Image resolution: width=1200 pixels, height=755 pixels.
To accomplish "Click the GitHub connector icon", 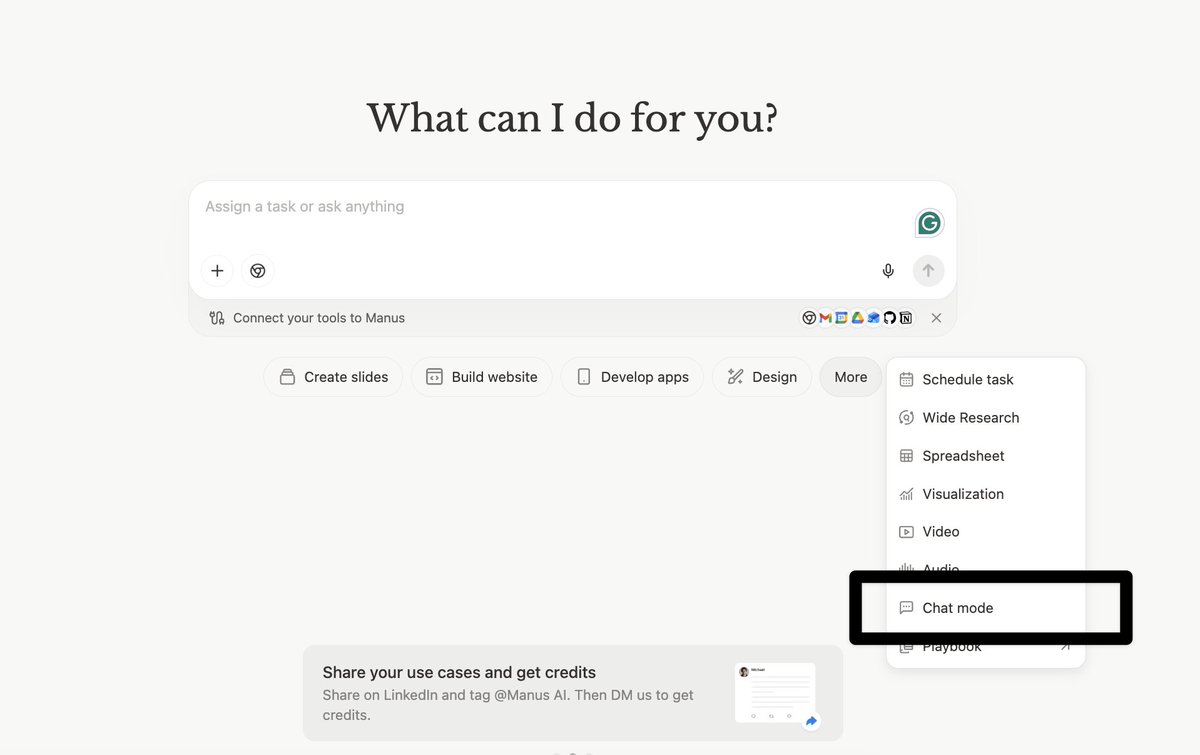I will click(x=889, y=318).
